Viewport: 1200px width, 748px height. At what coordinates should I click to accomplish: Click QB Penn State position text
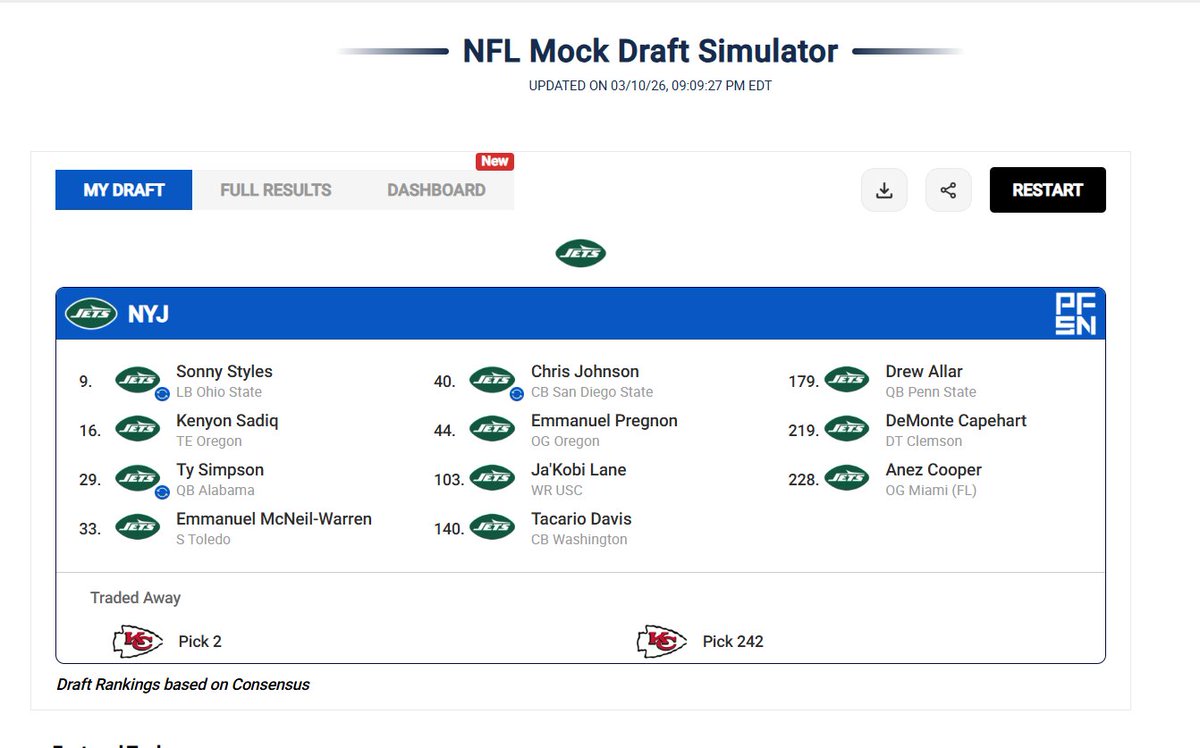pos(931,392)
